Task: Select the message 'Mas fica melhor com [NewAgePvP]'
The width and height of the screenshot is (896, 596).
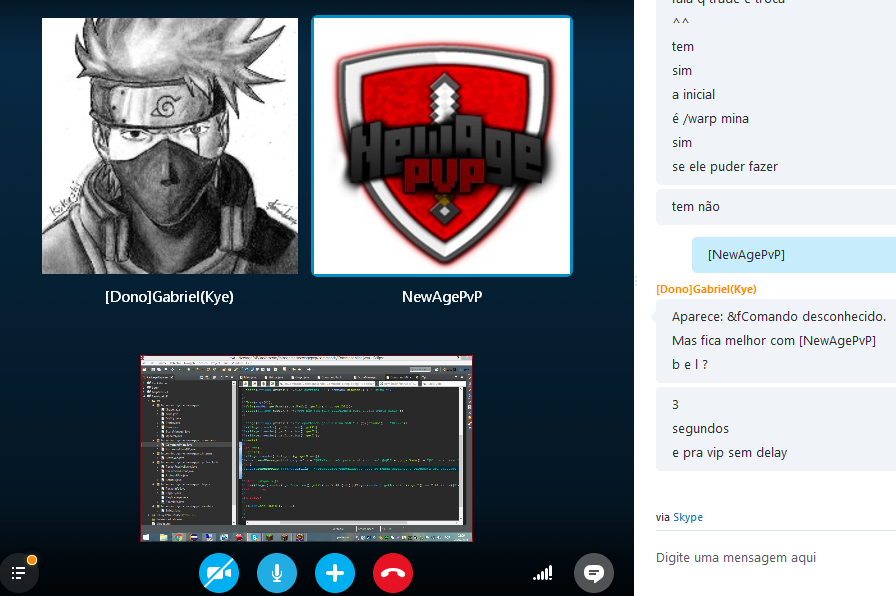Action: pos(774,341)
